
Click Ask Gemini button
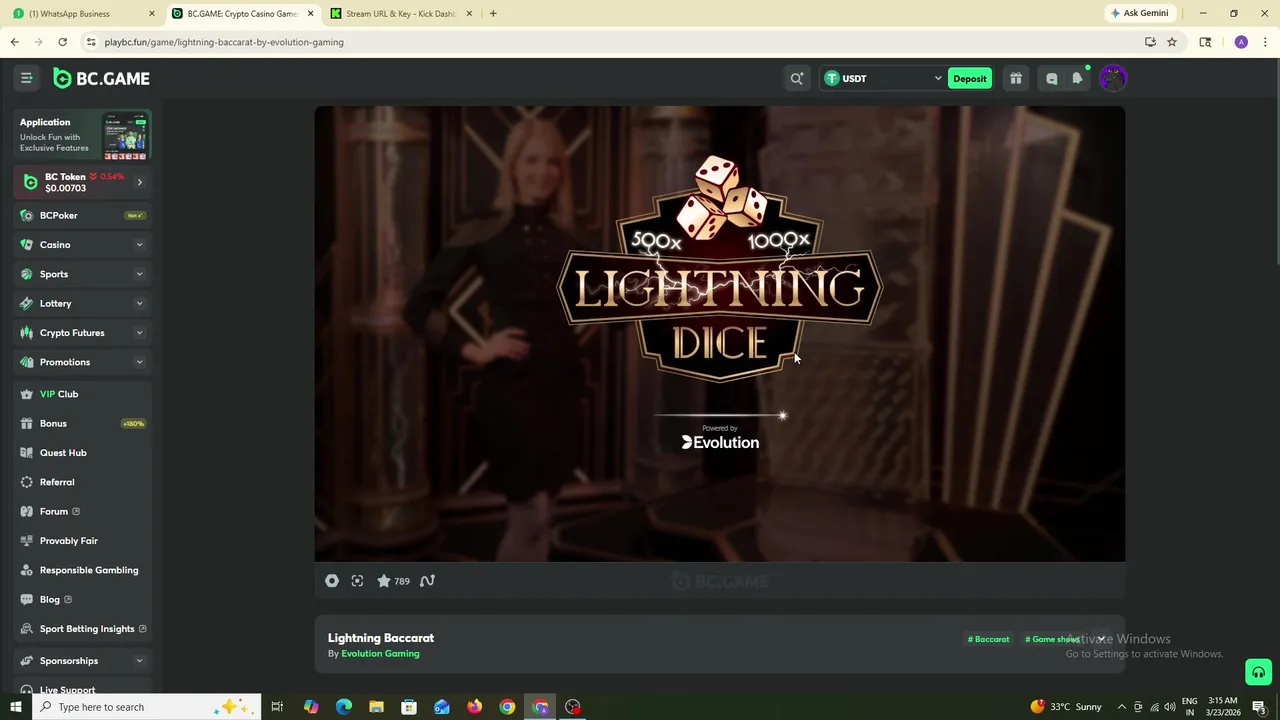pos(1139,13)
